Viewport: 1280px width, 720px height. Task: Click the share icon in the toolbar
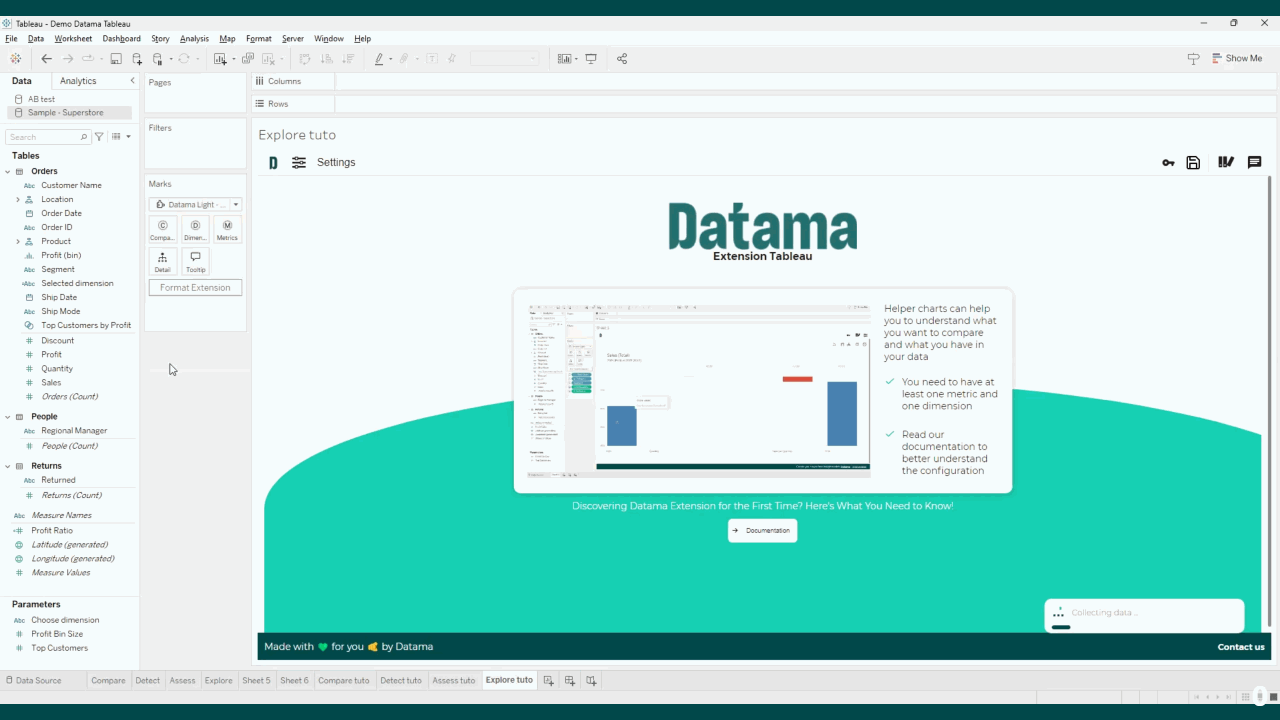tap(622, 59)
